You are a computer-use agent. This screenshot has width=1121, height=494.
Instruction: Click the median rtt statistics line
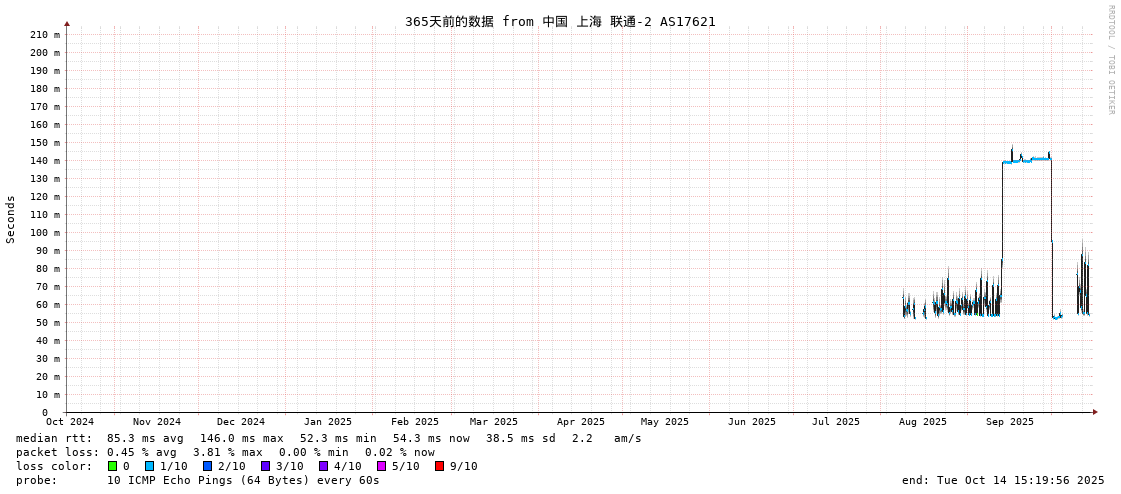[x=329, y=438]
